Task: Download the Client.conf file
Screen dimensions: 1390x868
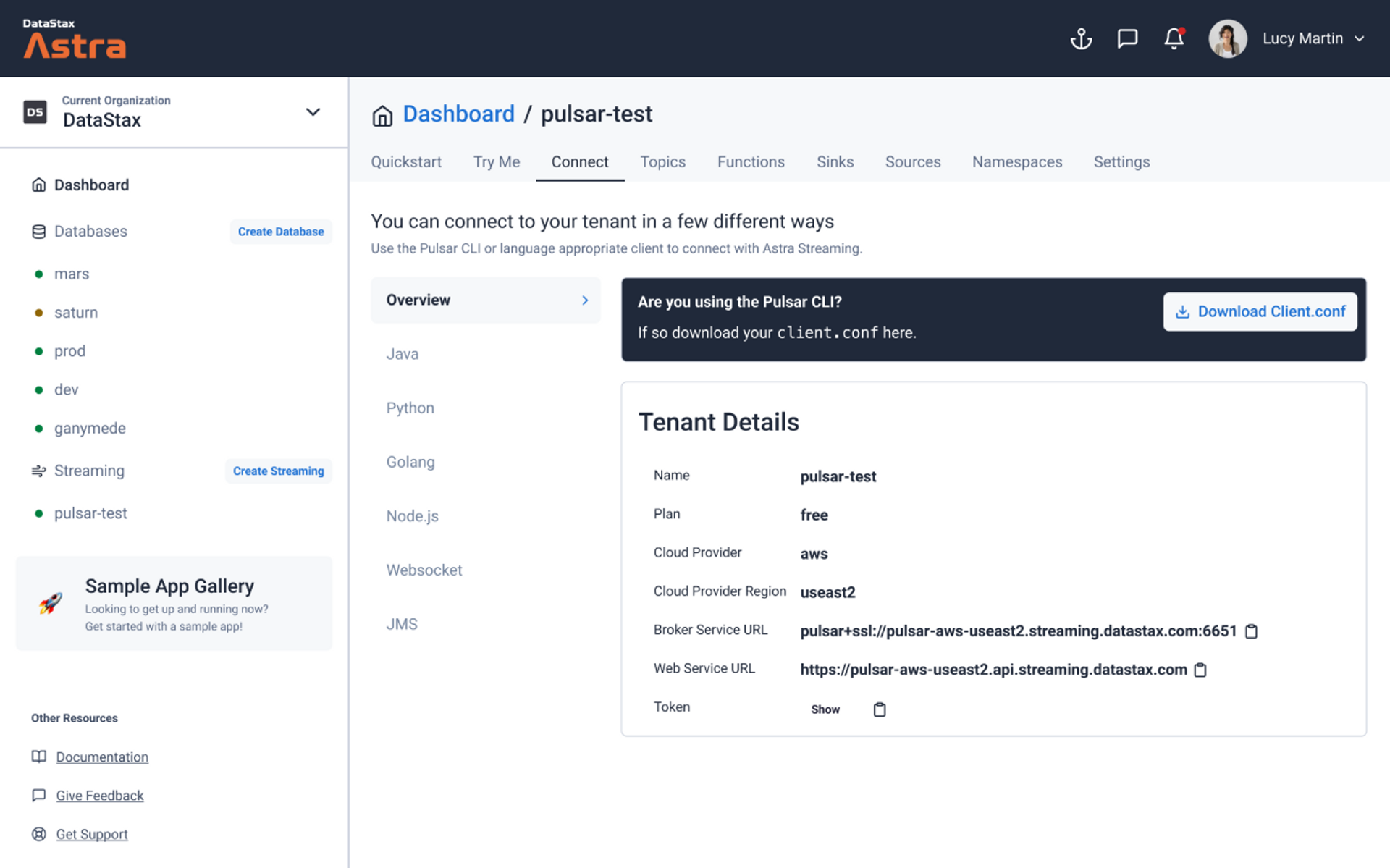Action: pos(1260,311)
